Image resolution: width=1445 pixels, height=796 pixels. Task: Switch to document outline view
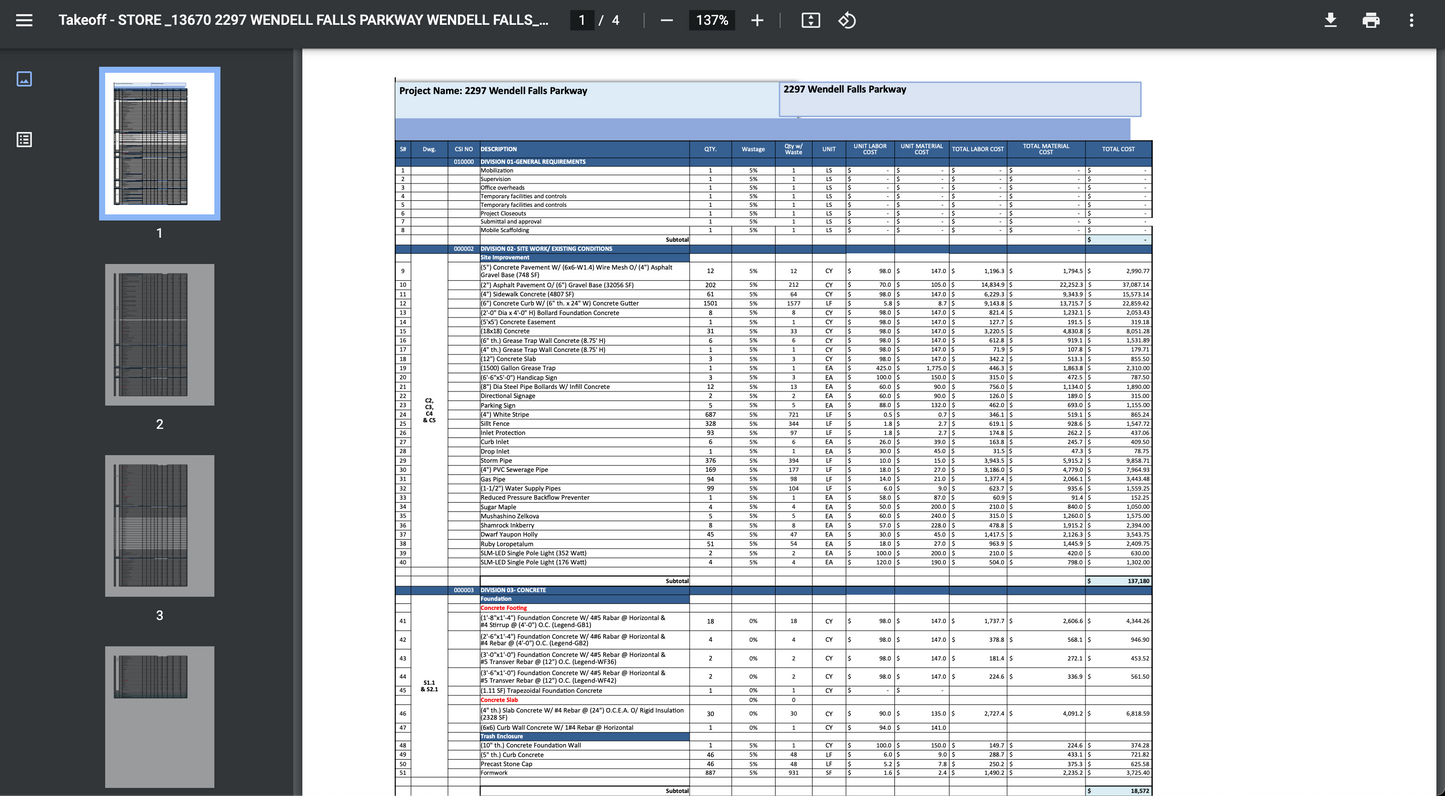pos(25,140)
